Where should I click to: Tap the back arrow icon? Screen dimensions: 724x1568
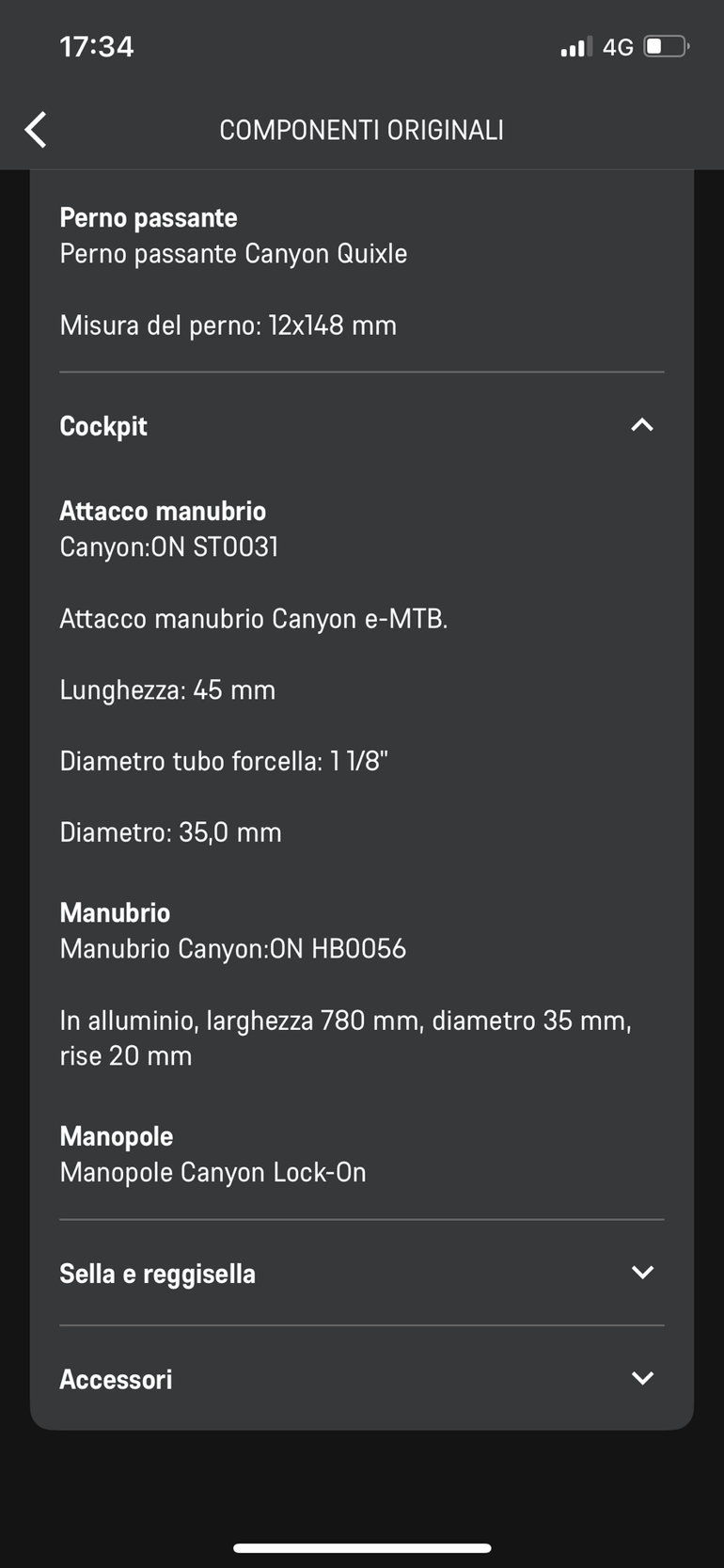pos(36,130)
